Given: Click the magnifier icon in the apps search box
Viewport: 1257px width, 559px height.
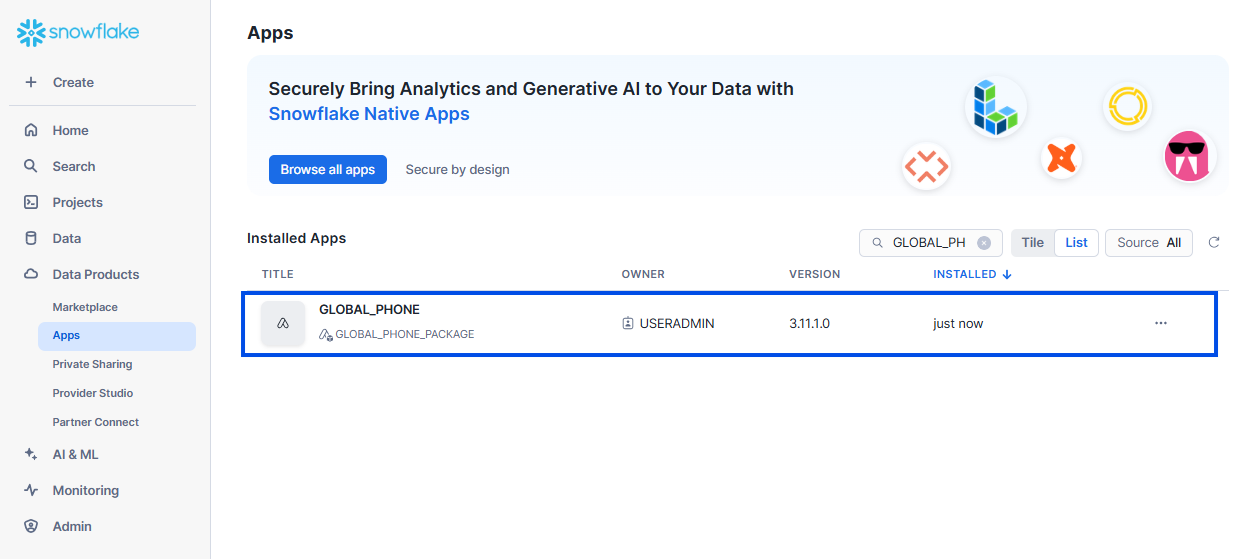Looking at the screenshot, I should 878,243.
